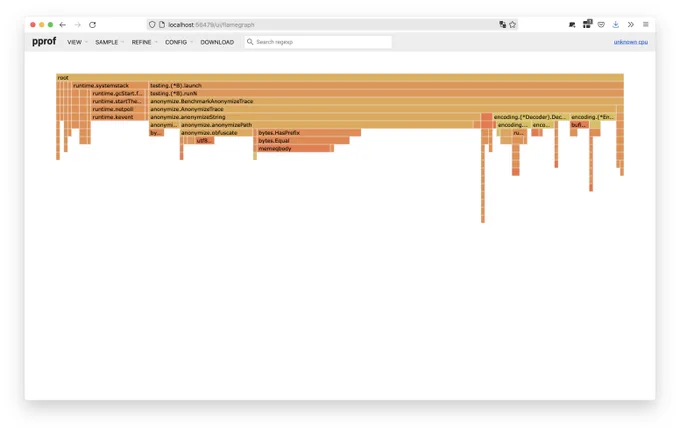
Task: Open the browser hamburger menu
Action: point(646,25)
